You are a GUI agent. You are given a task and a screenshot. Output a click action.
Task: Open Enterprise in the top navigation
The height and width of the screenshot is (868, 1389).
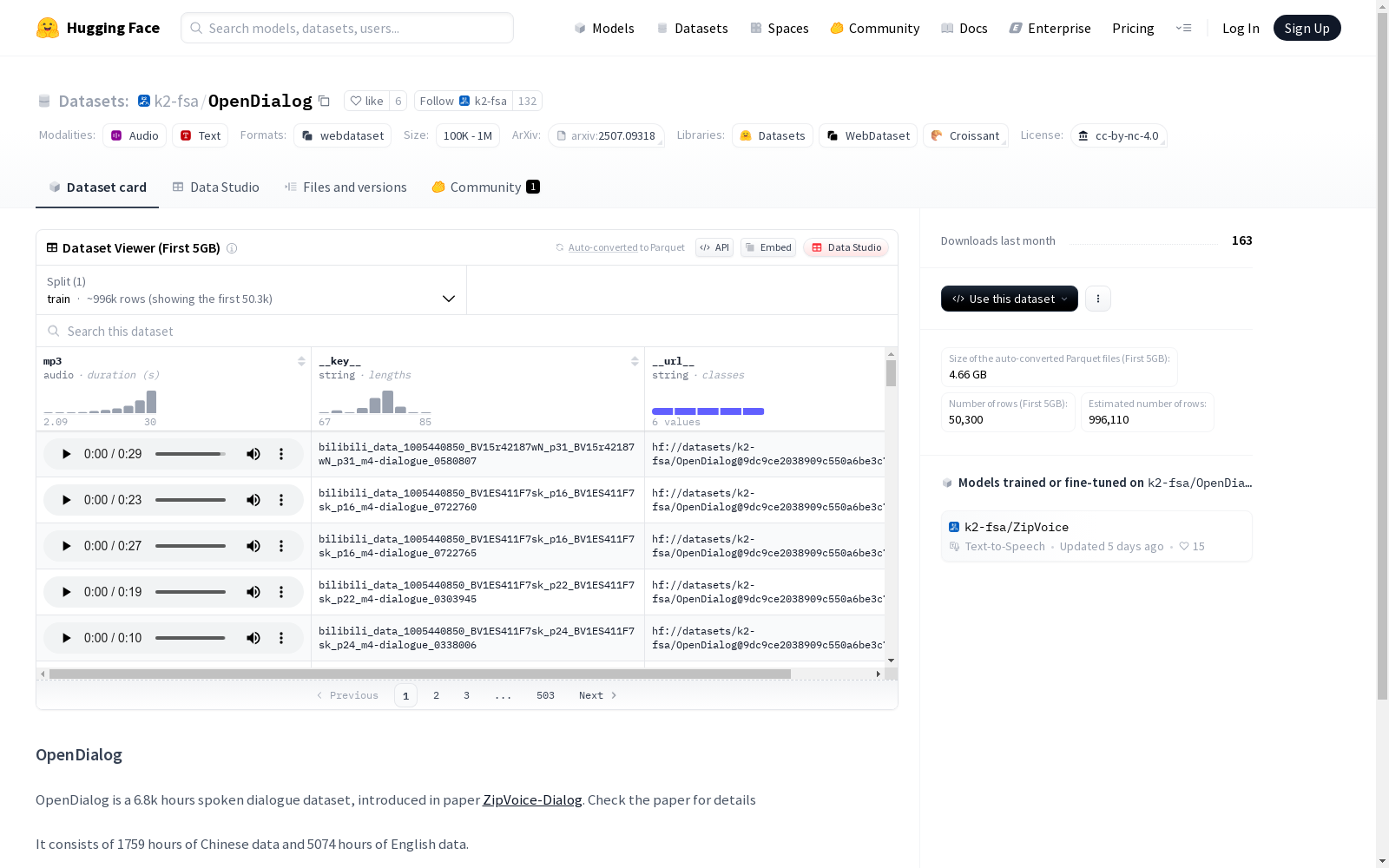coord(1050,28)
